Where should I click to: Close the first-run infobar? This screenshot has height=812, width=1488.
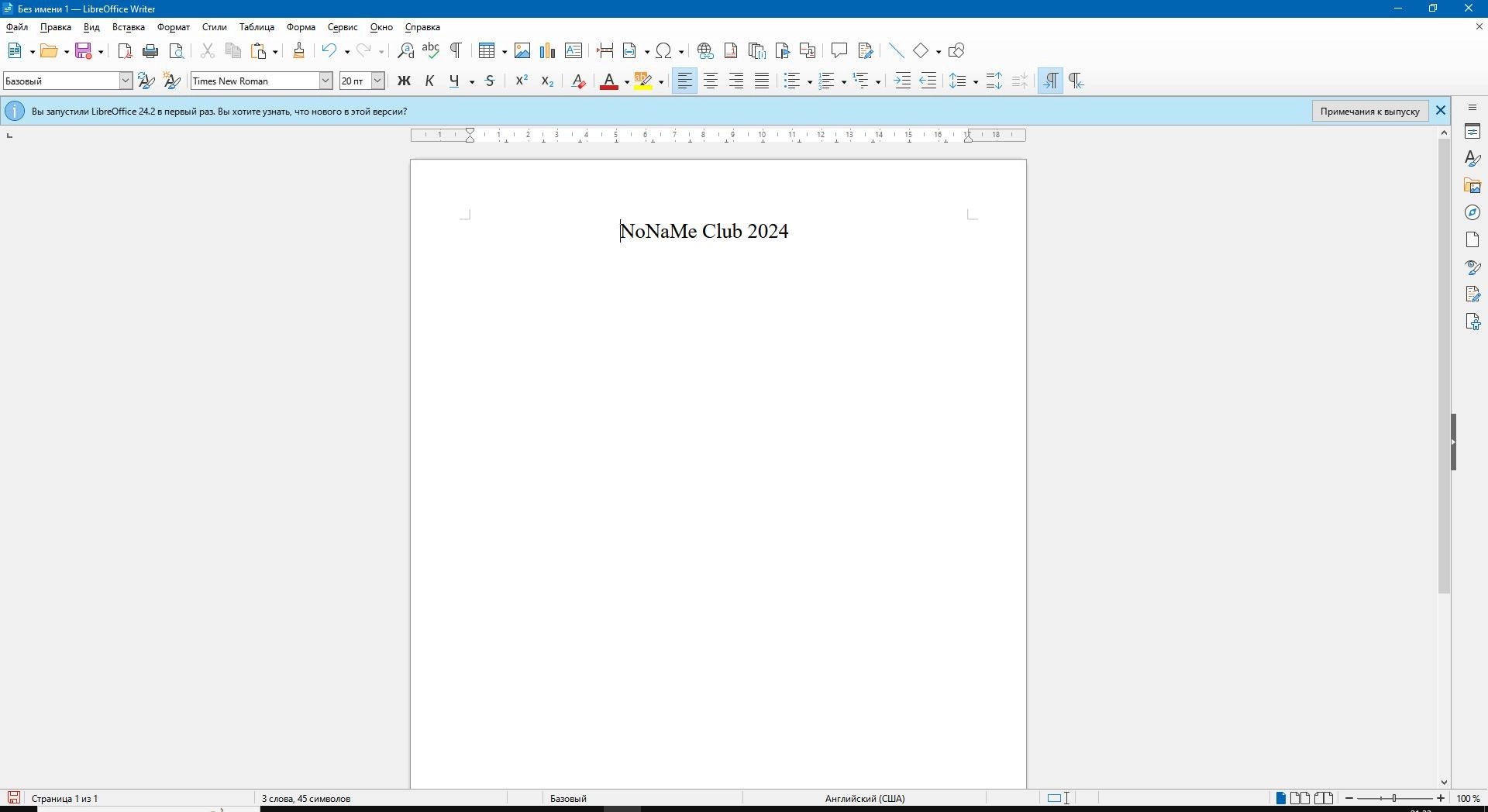1441,111
